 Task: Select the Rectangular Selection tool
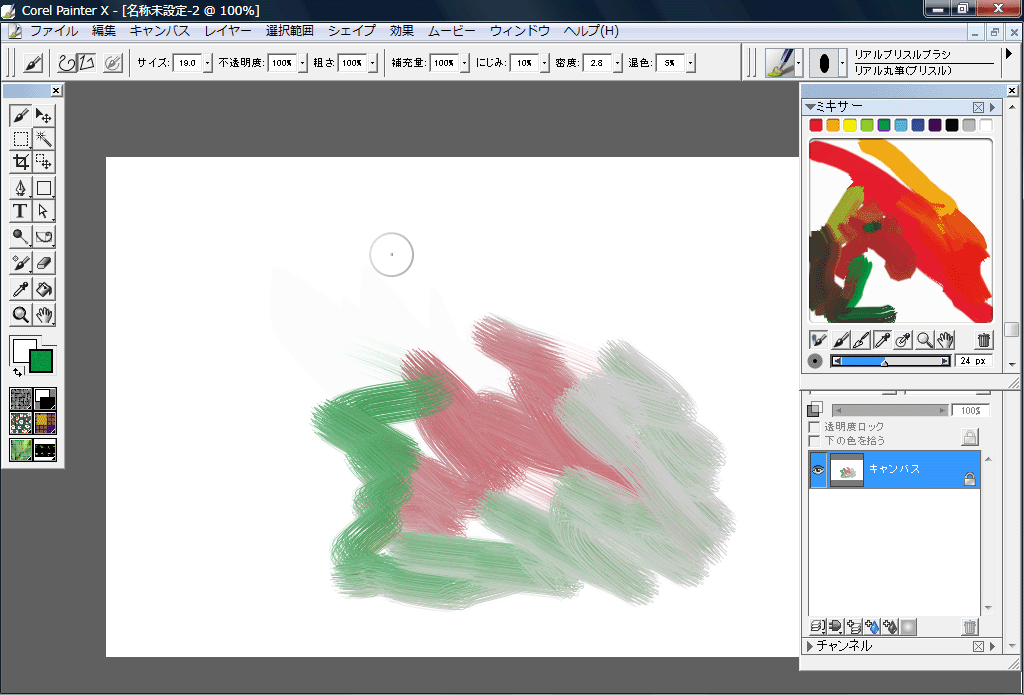(20, 138)
